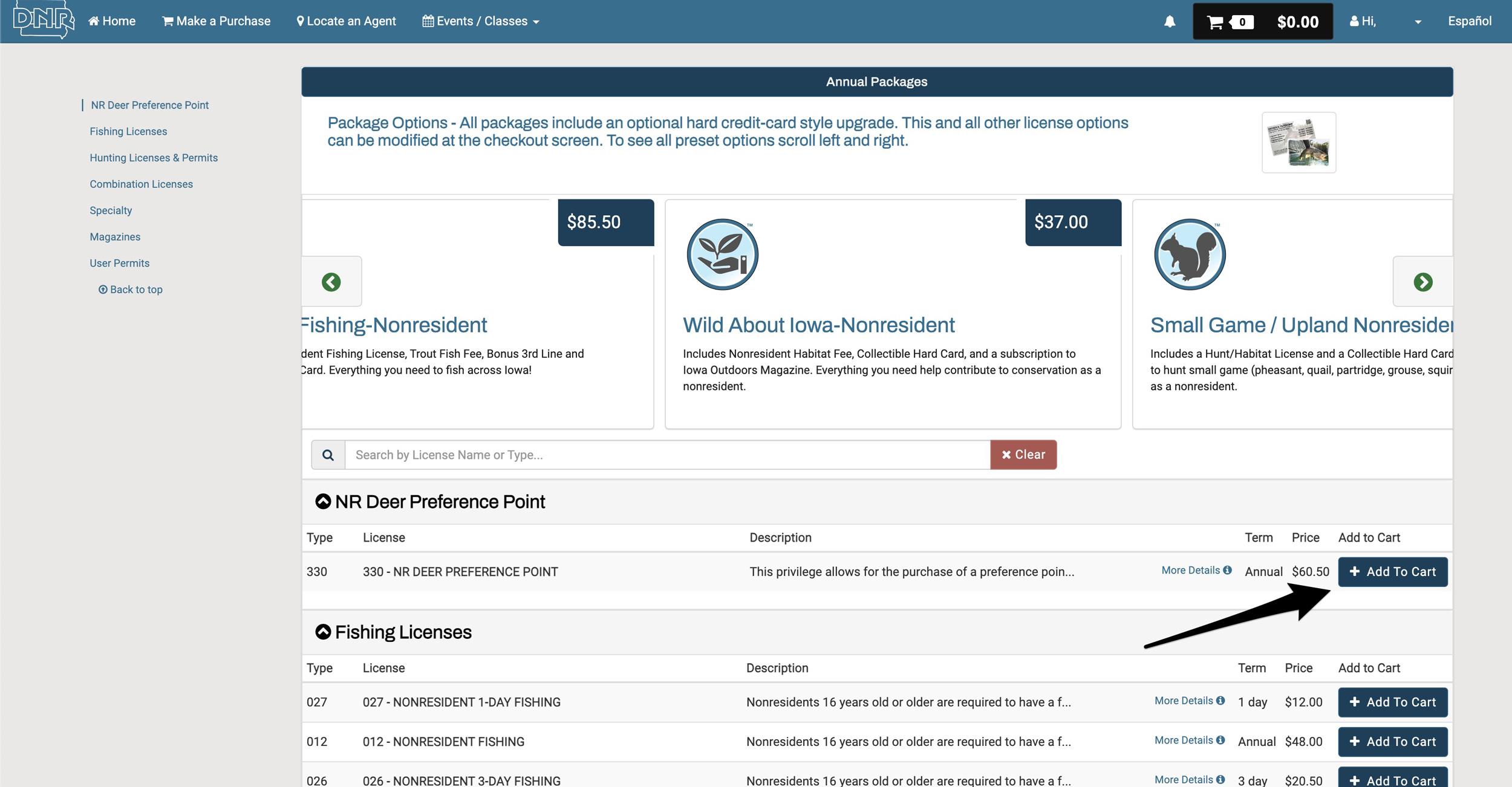
Task: Open the Events / Classes dropdown
Action: pyautogui.click(x=480, y=21)
